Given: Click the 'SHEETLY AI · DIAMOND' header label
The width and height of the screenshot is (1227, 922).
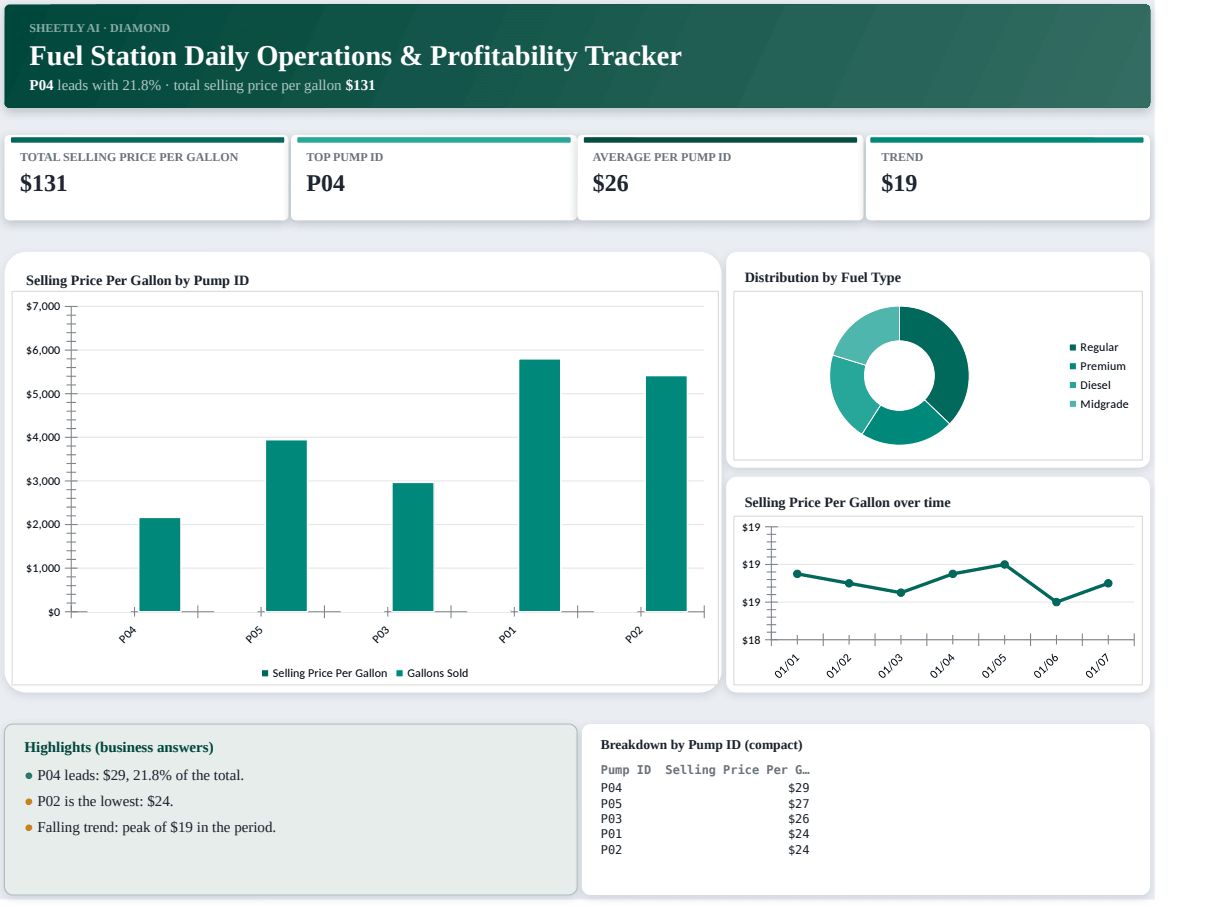Looking at the screenshot, I should tap(99, 28).
